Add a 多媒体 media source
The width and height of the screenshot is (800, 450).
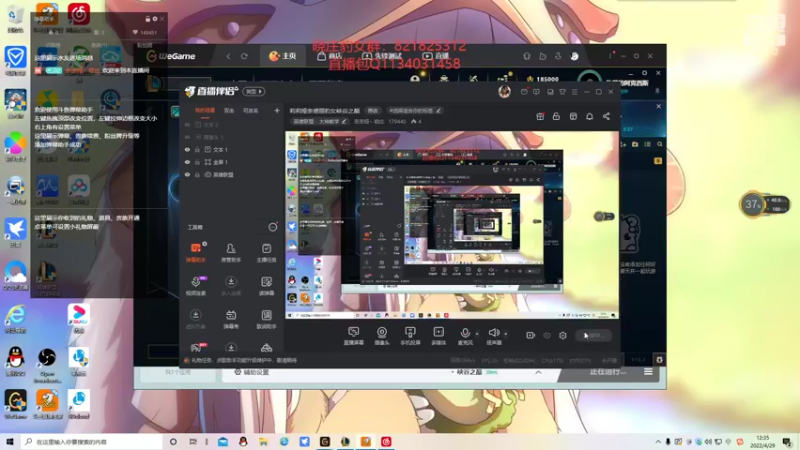(x=438, y=336)
